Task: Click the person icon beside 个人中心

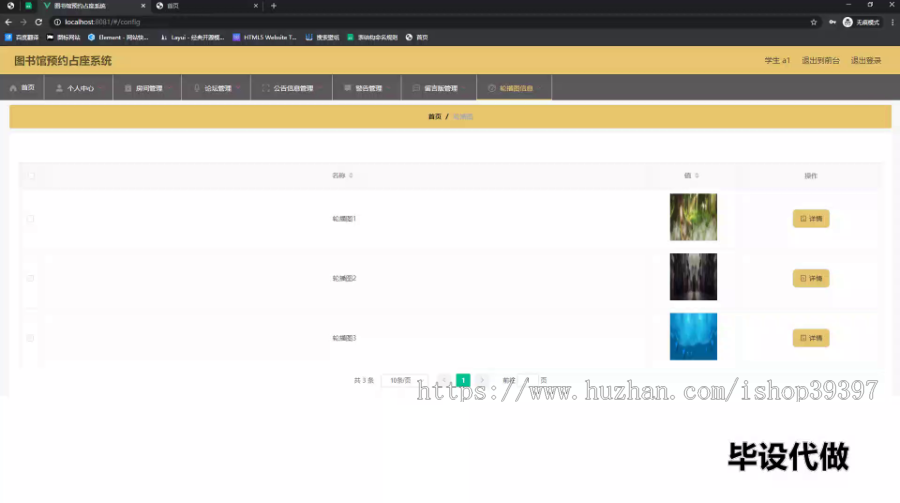Action: coord(59,88)
